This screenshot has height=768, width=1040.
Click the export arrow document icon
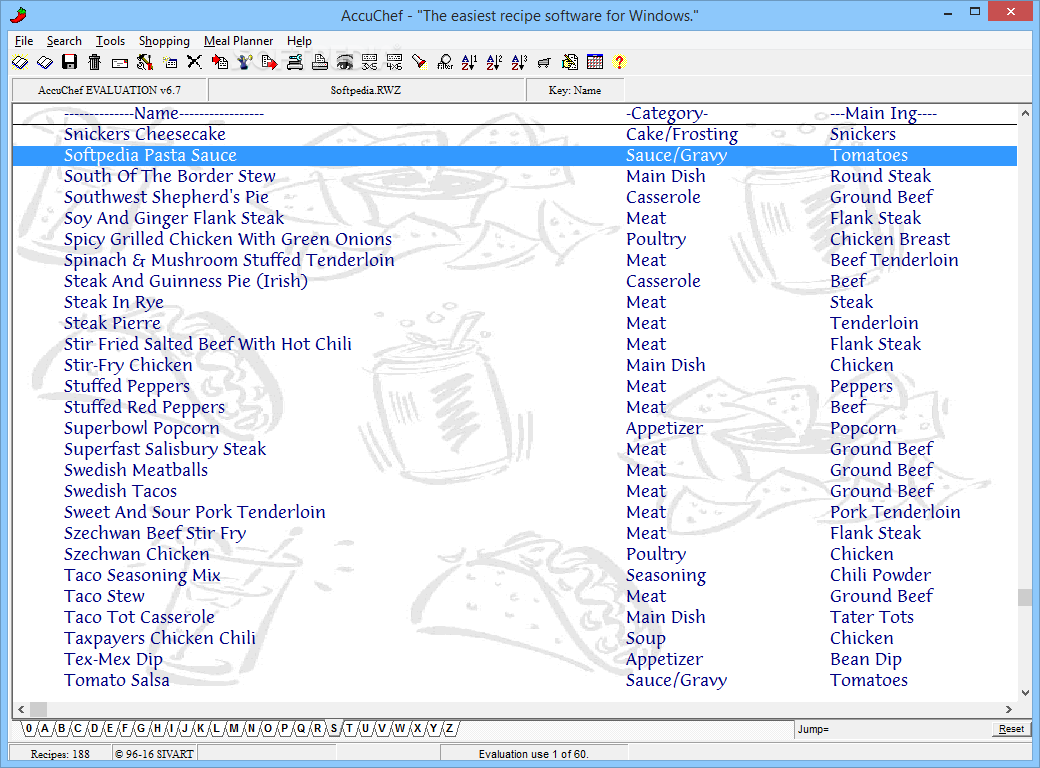(269, 62)
